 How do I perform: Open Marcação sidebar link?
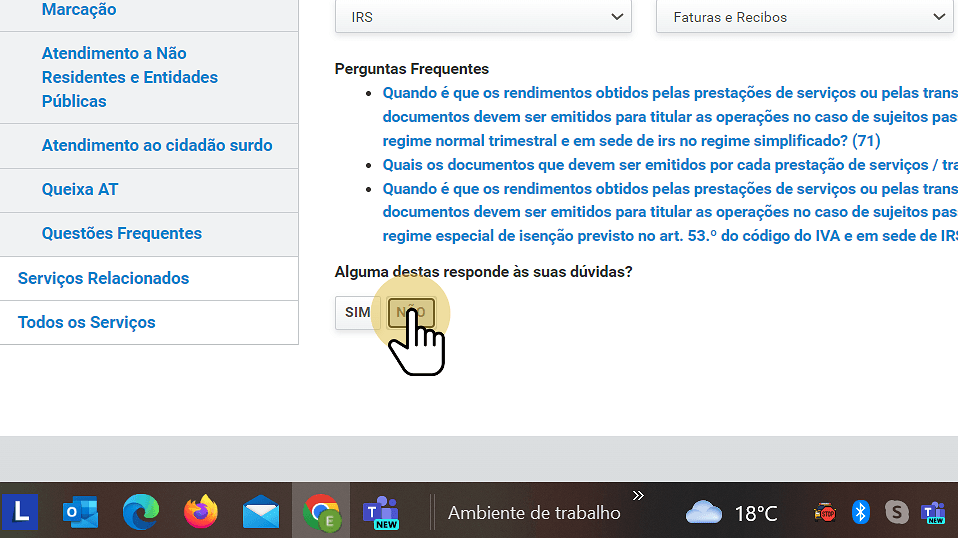(x=79, y=10)
